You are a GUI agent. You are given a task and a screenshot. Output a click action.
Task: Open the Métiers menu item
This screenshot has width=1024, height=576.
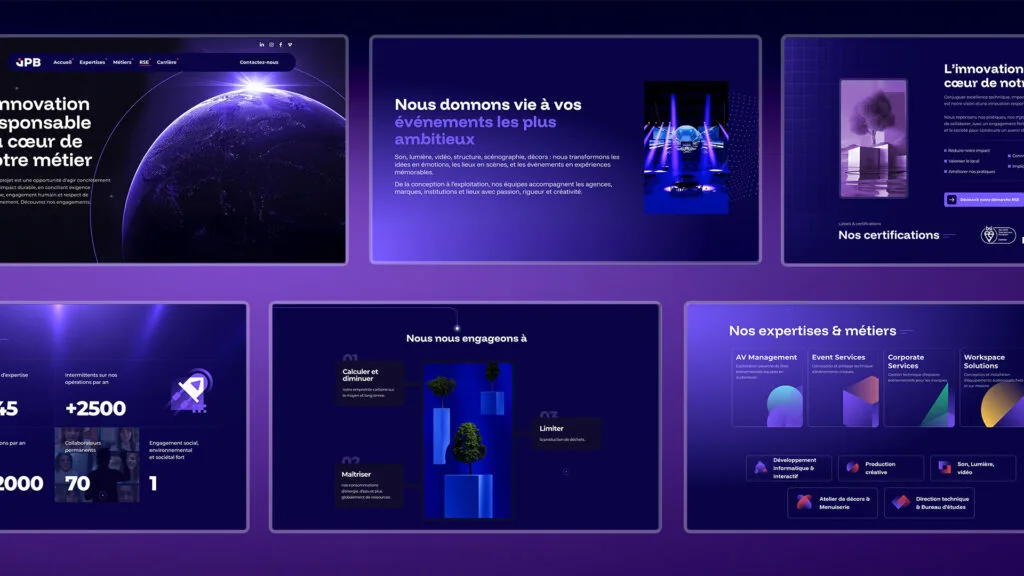(122, 62)
